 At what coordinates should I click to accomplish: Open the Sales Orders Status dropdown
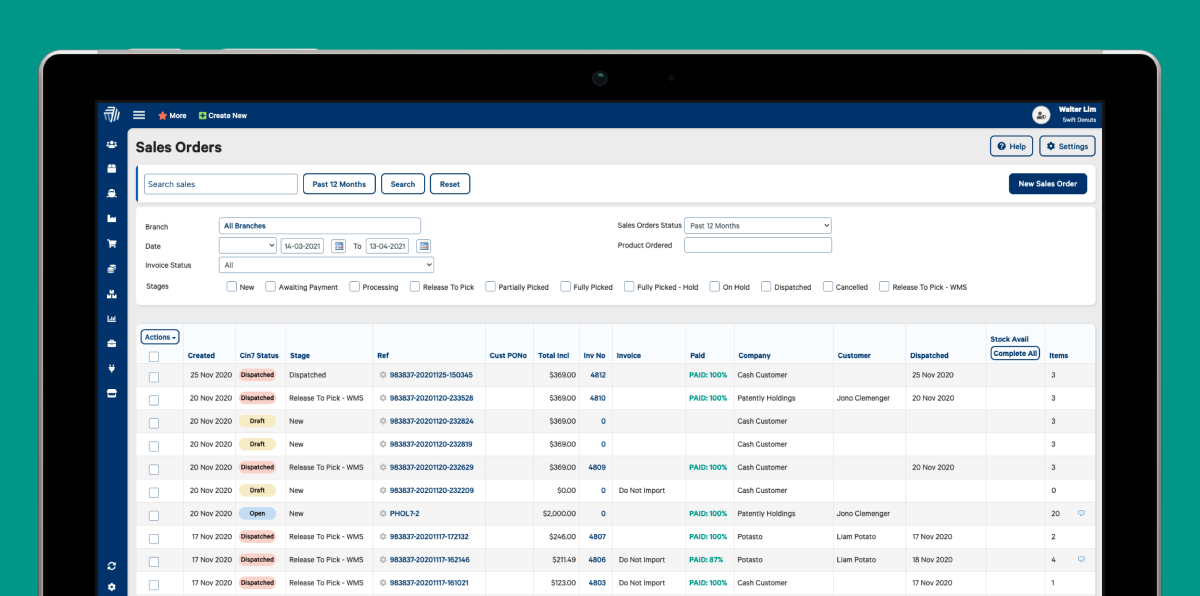click(758, 225)
